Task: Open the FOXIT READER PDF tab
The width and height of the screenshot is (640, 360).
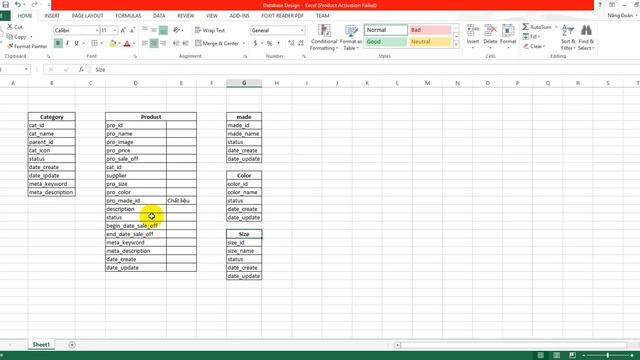Action: (x=282, y=16)
